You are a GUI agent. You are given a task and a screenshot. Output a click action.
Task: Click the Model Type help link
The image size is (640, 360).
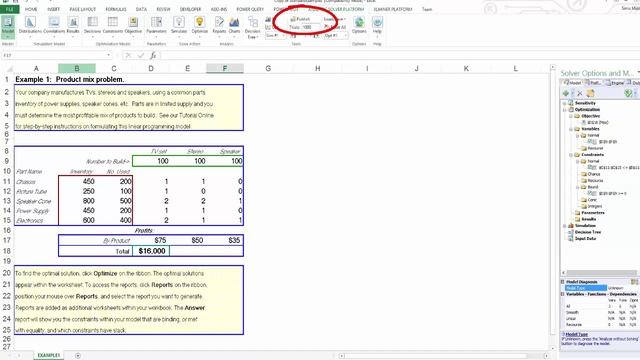pyautogui.click(x=577, y=335)
